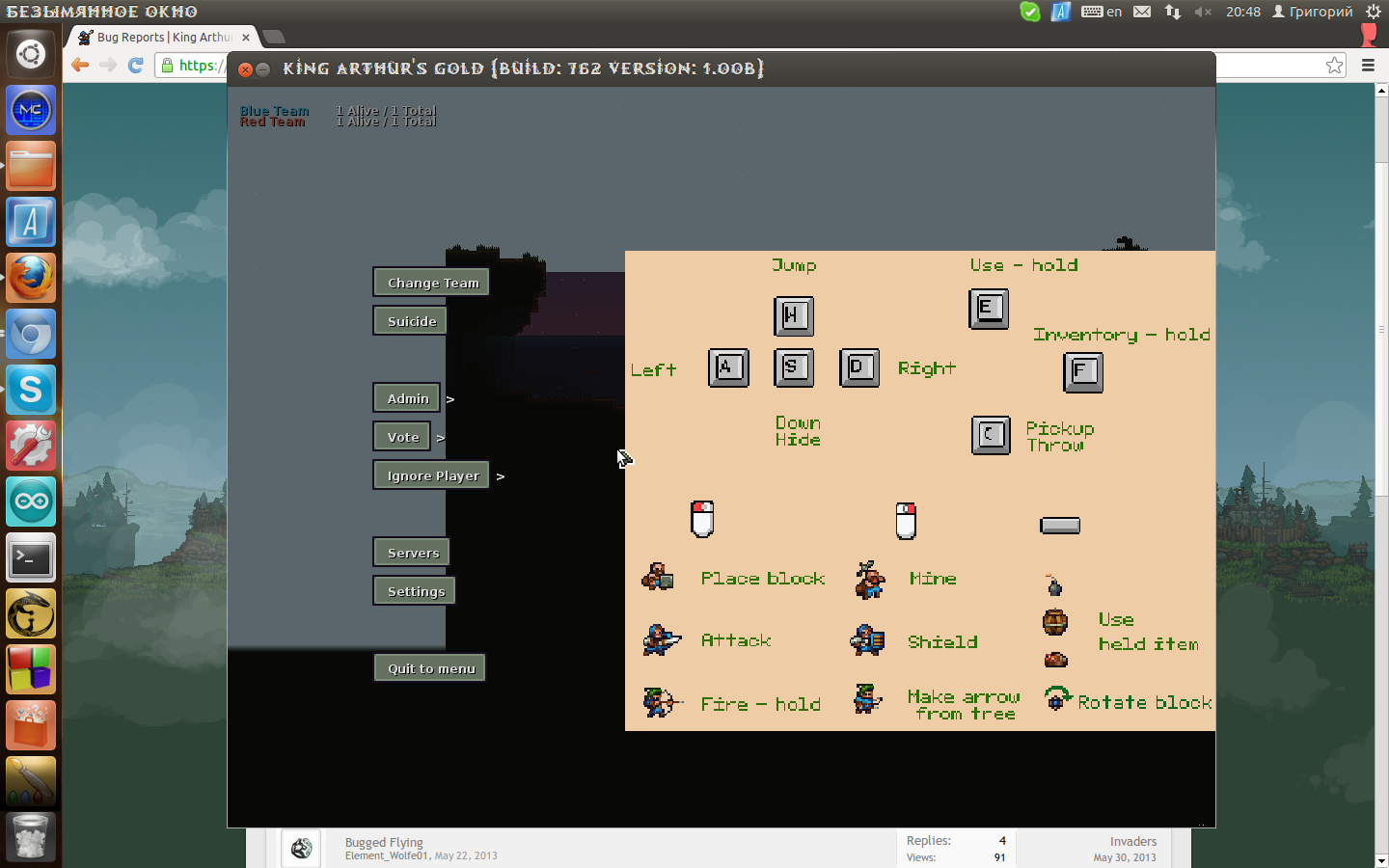Click the Suicide button
Viewport: 1389px width, 868px height.
coord(410,321)
